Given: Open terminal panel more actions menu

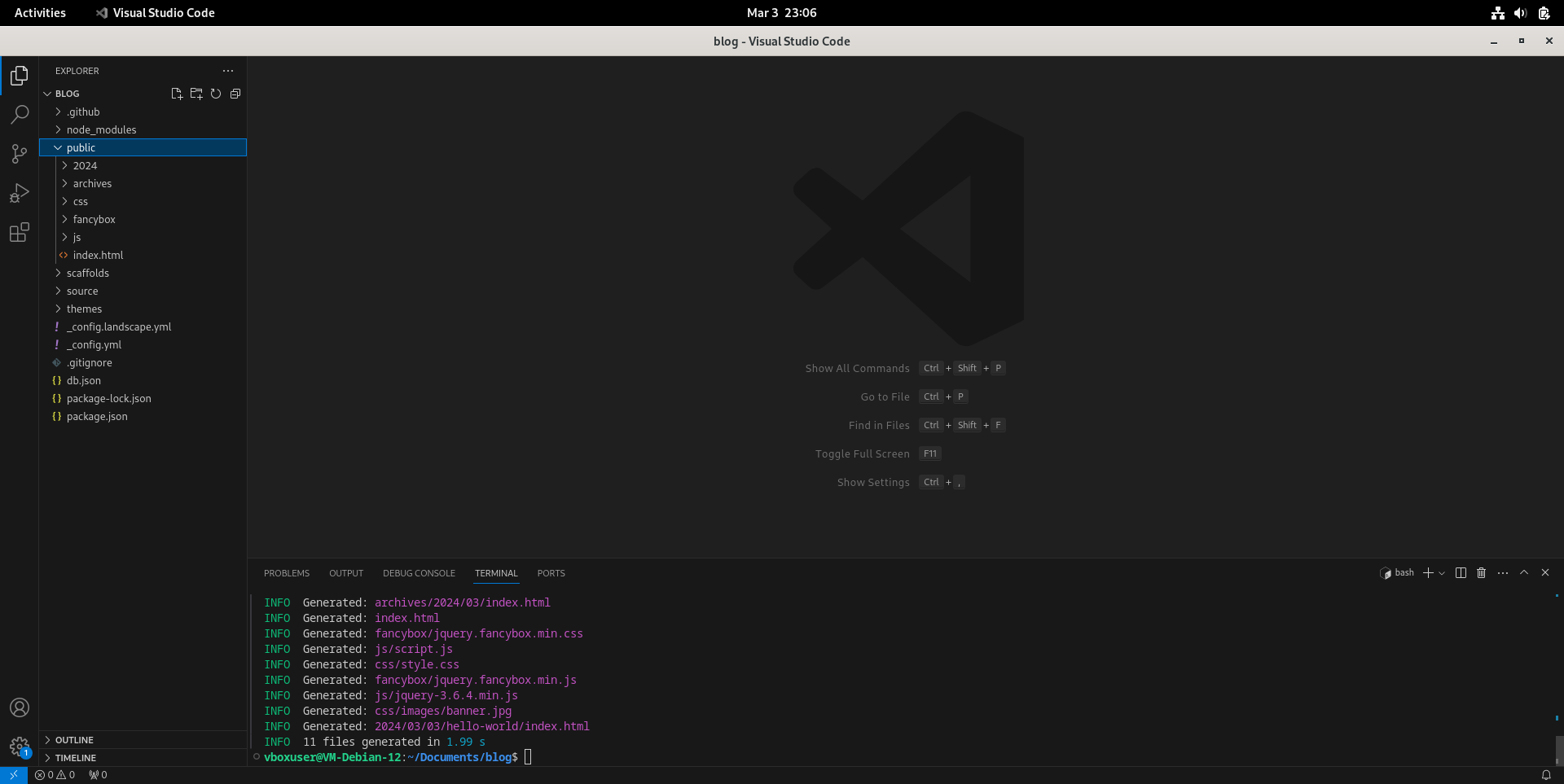Looking at the screenshot, I should (x=1503, y=573).
